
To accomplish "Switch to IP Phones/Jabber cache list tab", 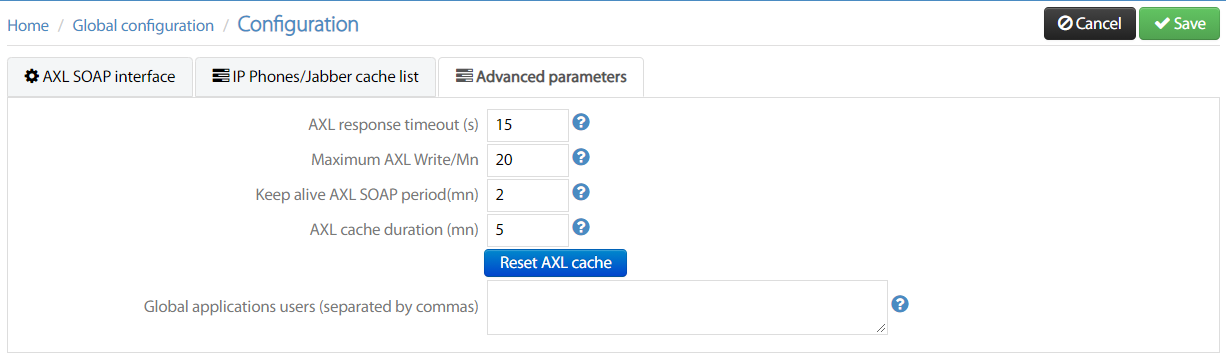I will (315, 77).
